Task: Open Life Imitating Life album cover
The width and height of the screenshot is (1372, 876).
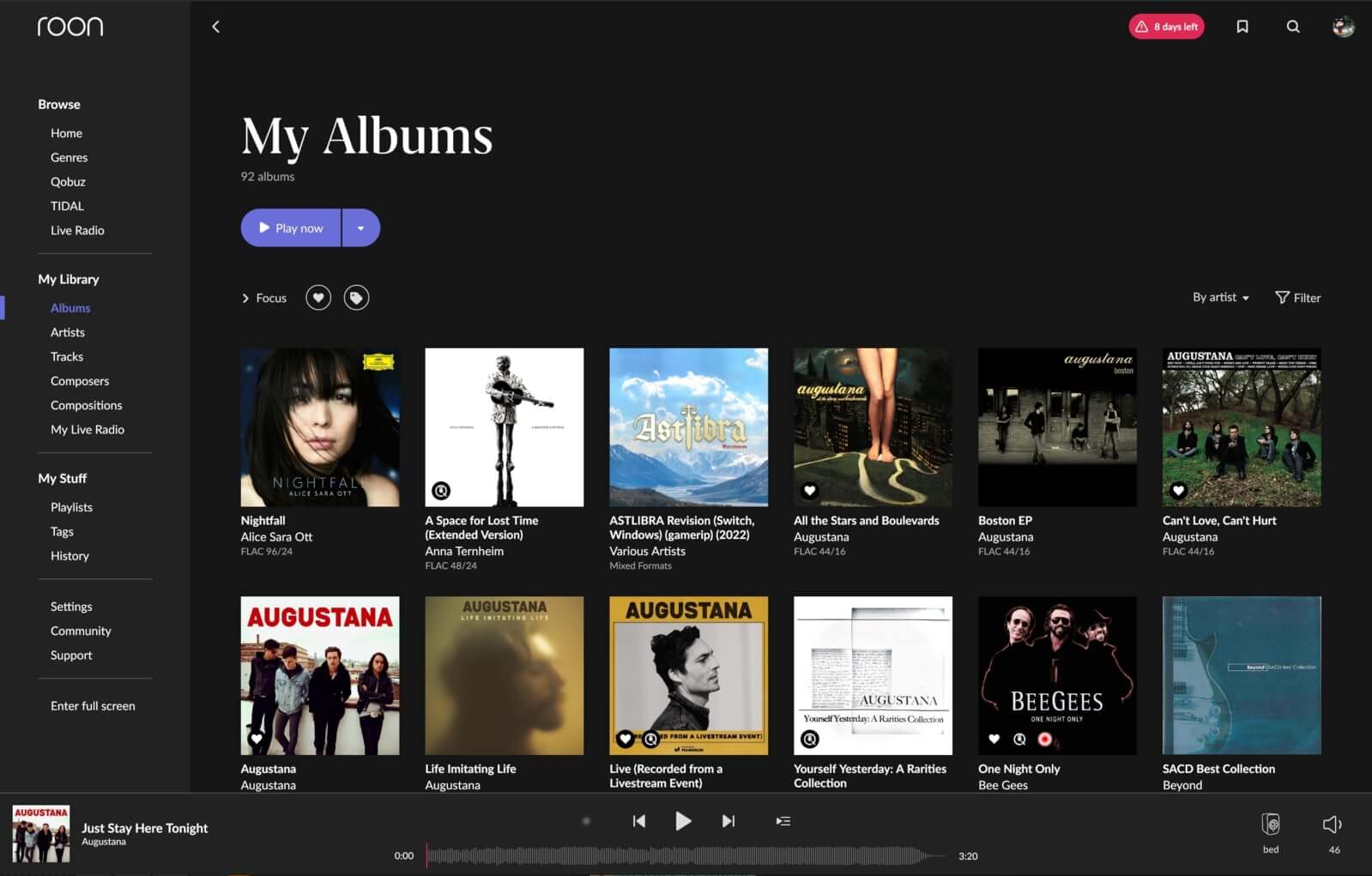Action: (x=505, y=676)
